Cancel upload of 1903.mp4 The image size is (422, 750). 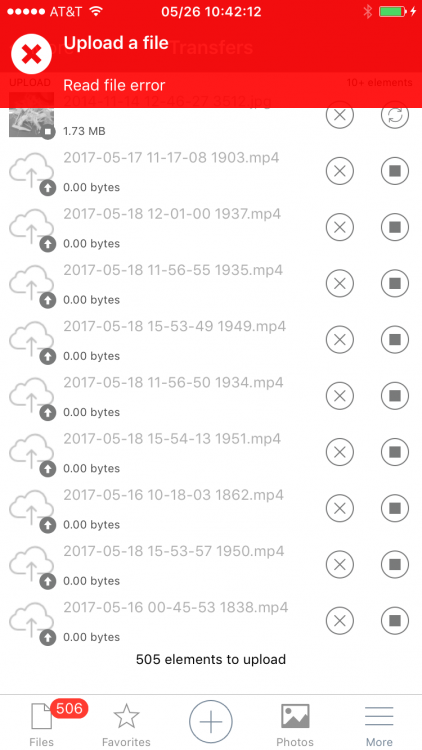tap(340, 171)
